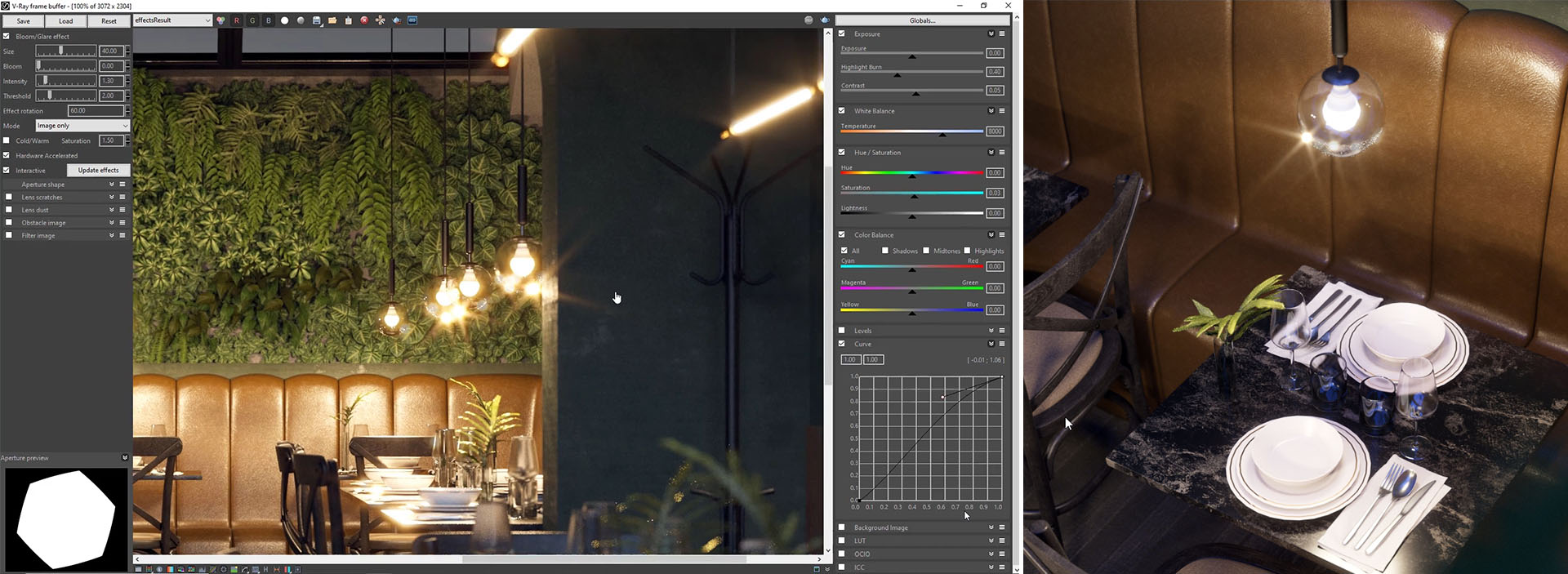1568x574 pixels.
Task: Enable the Levels correction checkbox
Action: [842, 331]
